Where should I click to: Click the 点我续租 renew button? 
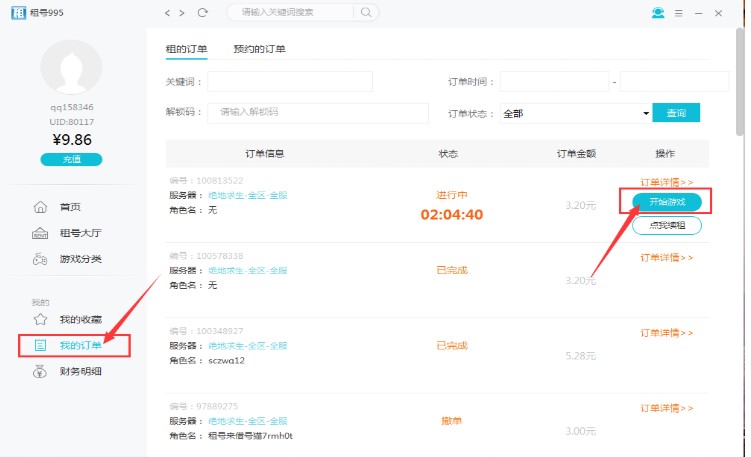point(667,225)
